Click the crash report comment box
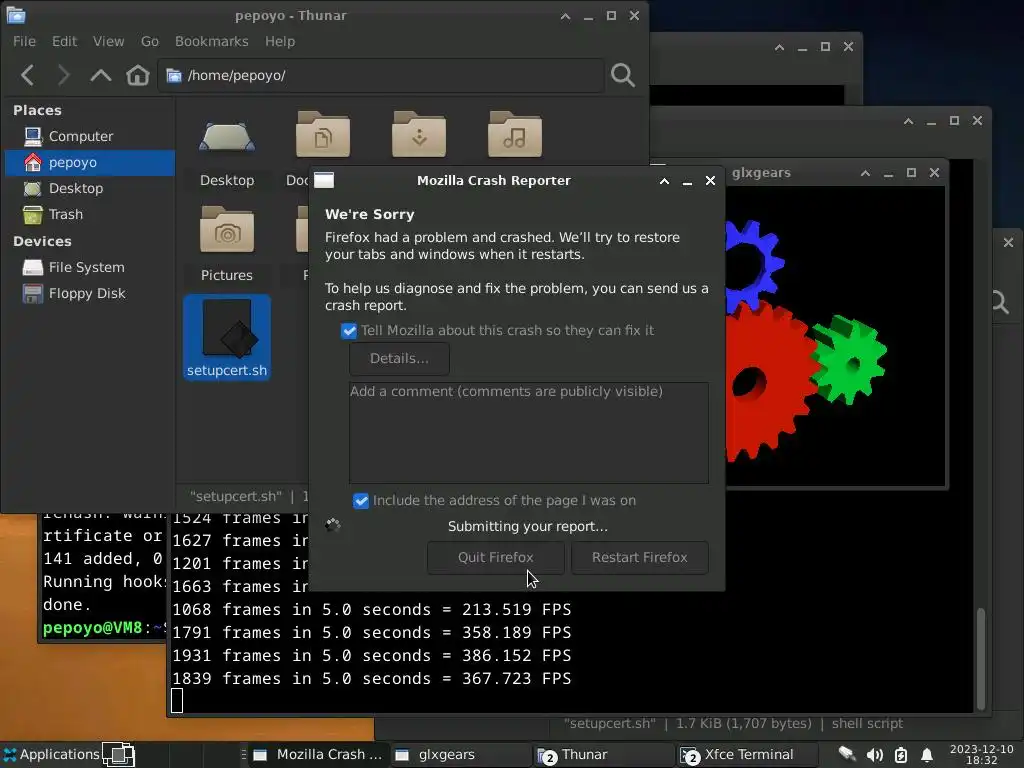Viewport: 1024px width, 768px height. click(528, 433)
